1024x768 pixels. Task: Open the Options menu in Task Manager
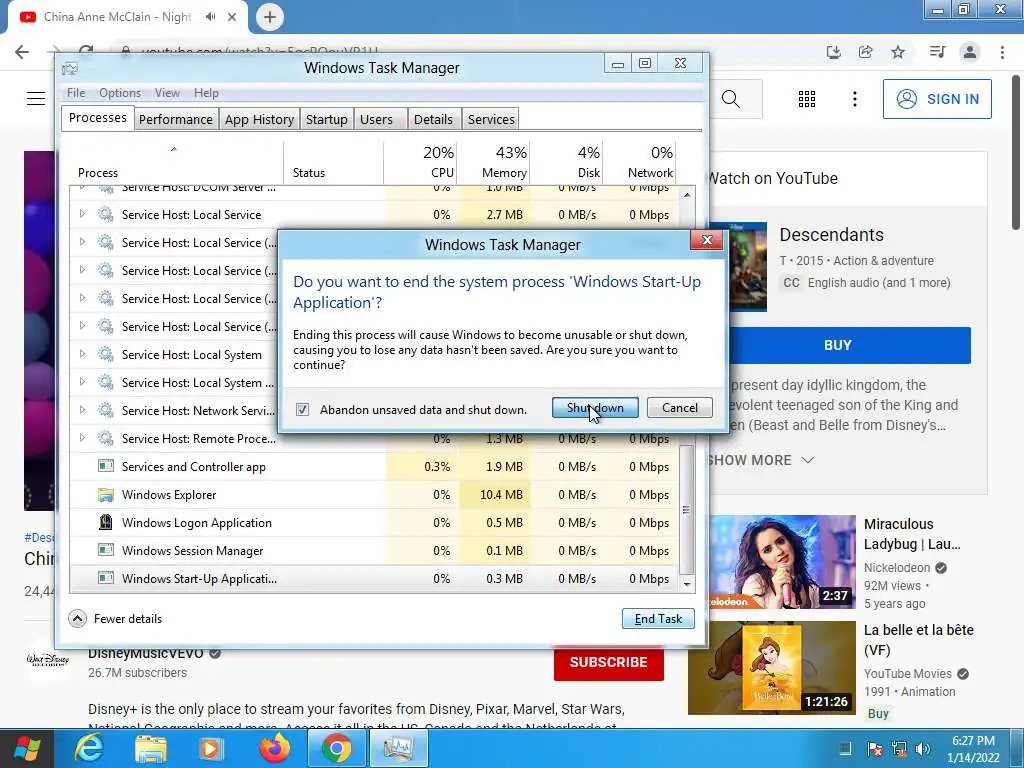click(x=120, y=93)
